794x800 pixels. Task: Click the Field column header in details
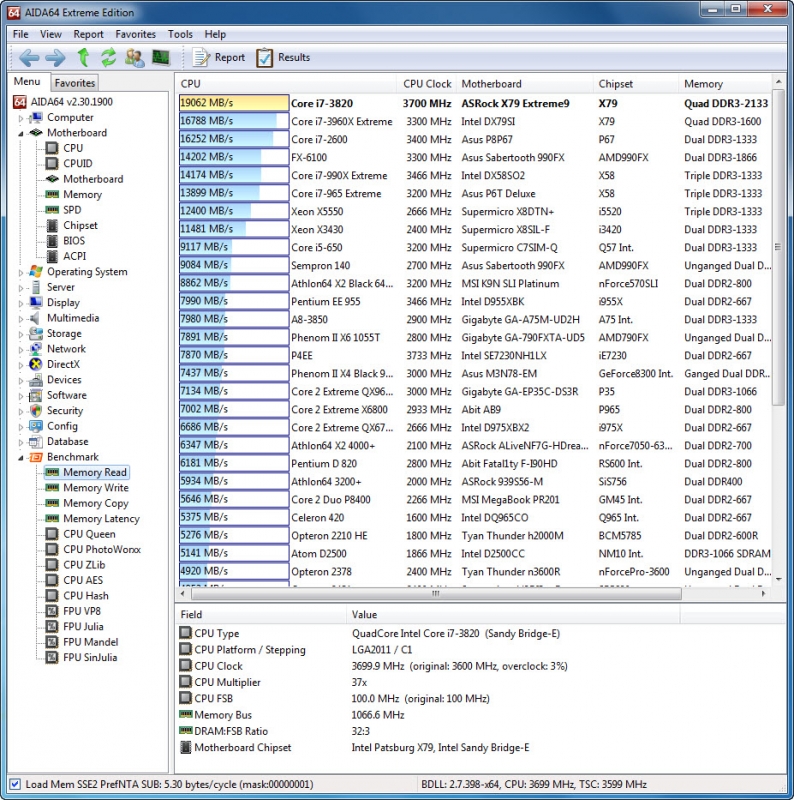[261, 615]
